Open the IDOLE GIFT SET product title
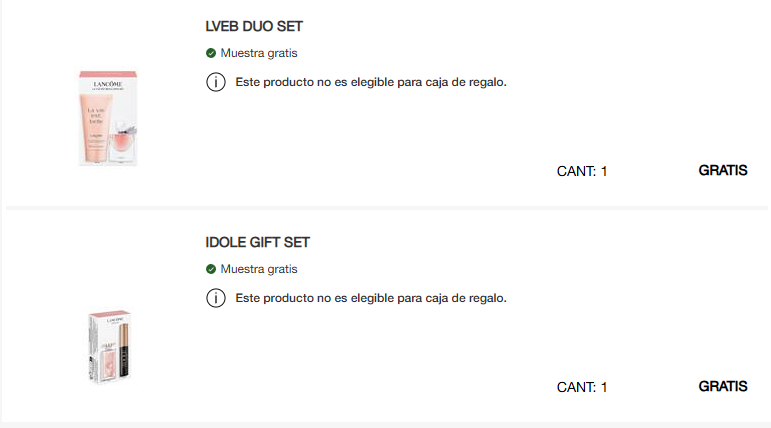 point(257,242)
